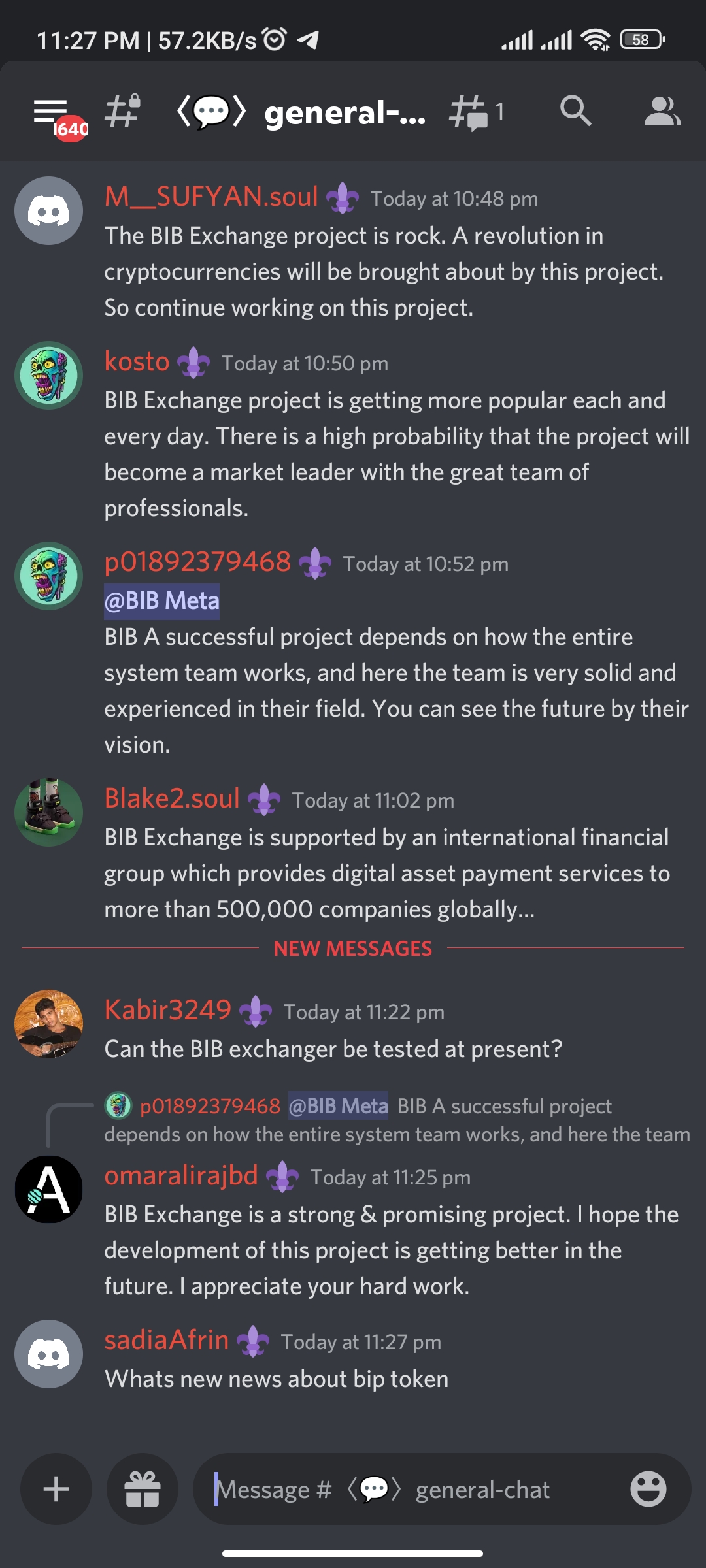Tap the fleur-de-lis role badge beside kosto
The height and width of the screenshot is (1568, 706).
point(193,363)
